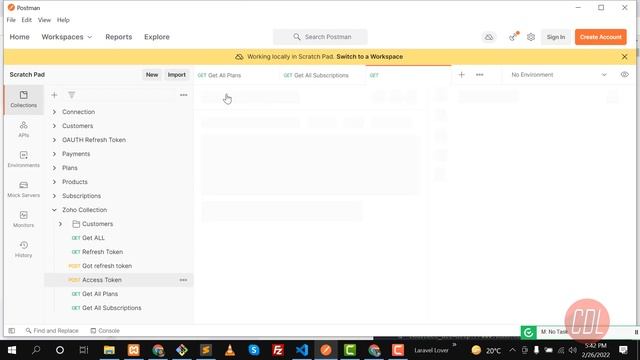Open the Collections sidebar panel

click(x=23, y=99)
